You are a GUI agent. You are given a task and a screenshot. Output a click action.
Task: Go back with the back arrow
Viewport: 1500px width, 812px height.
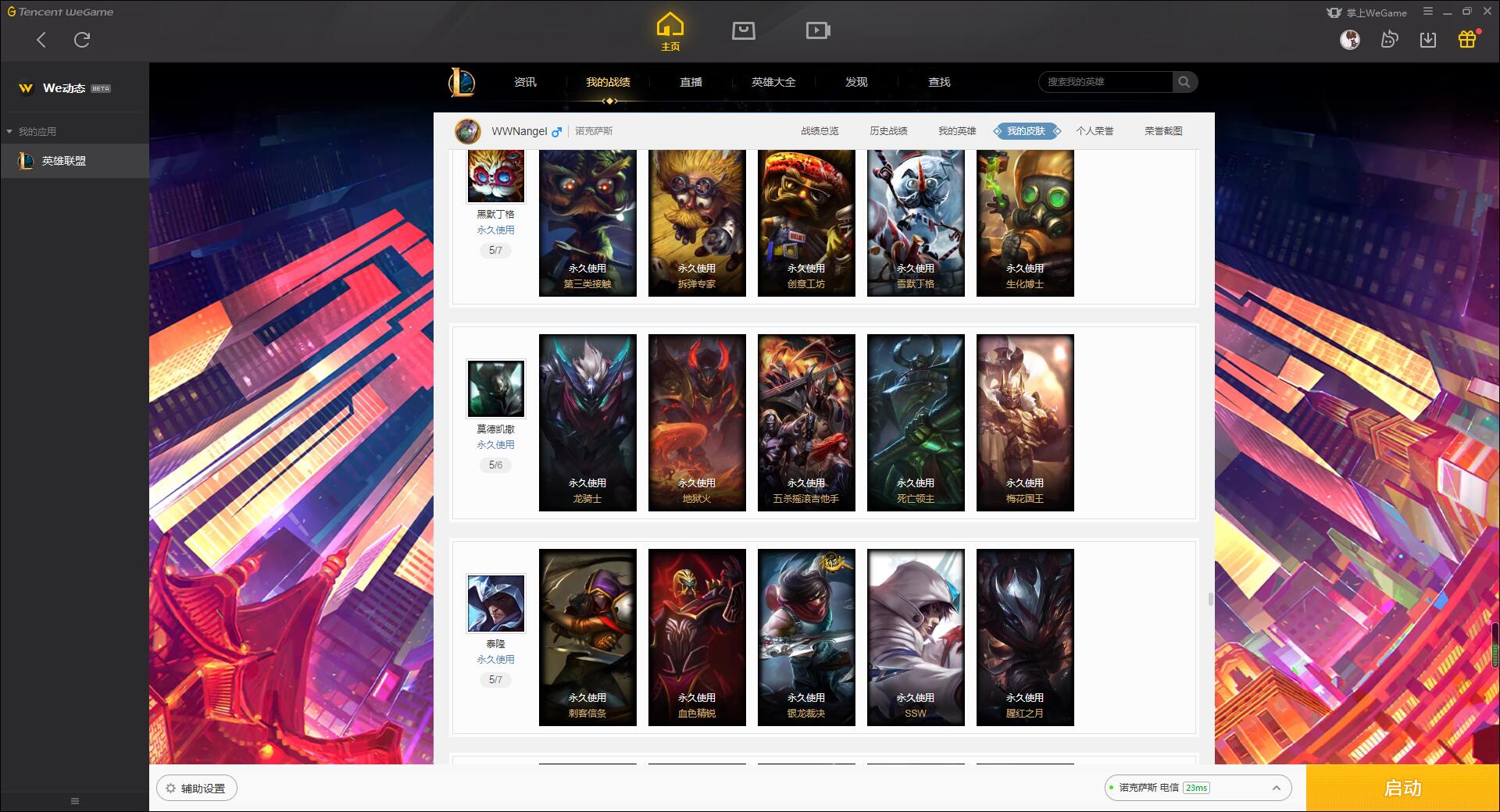click(41, 40)
